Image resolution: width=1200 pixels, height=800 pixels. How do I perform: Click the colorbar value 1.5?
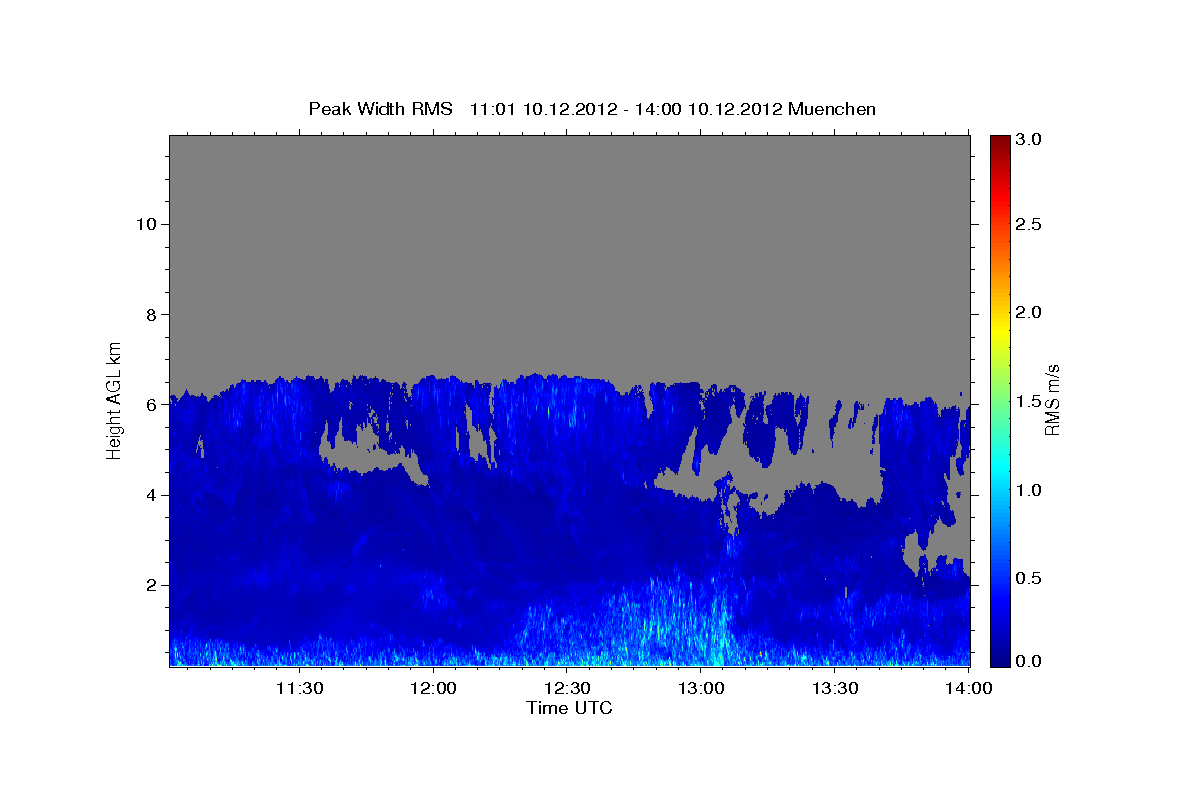click(1030, 401)
